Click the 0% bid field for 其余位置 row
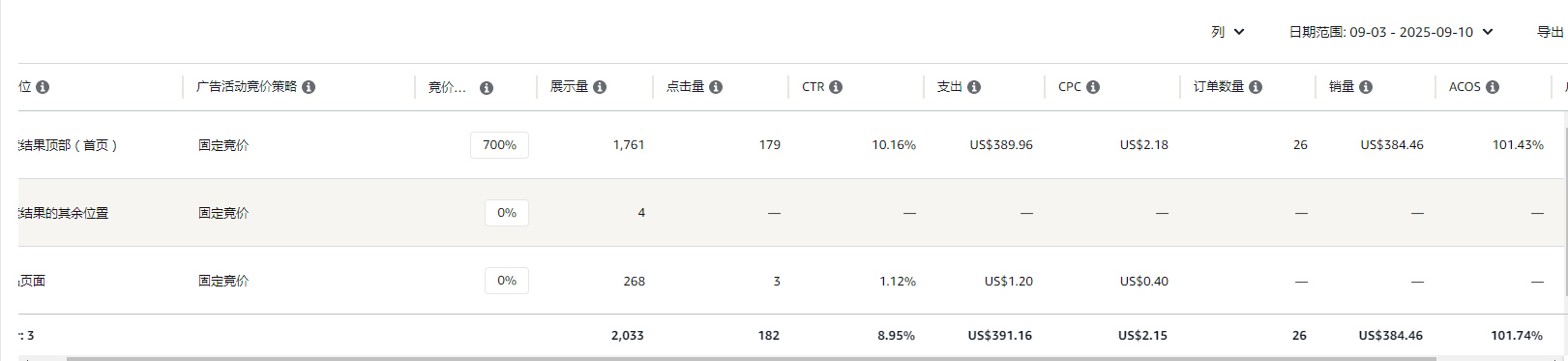The image size is (1568, 361). (507, 213)
